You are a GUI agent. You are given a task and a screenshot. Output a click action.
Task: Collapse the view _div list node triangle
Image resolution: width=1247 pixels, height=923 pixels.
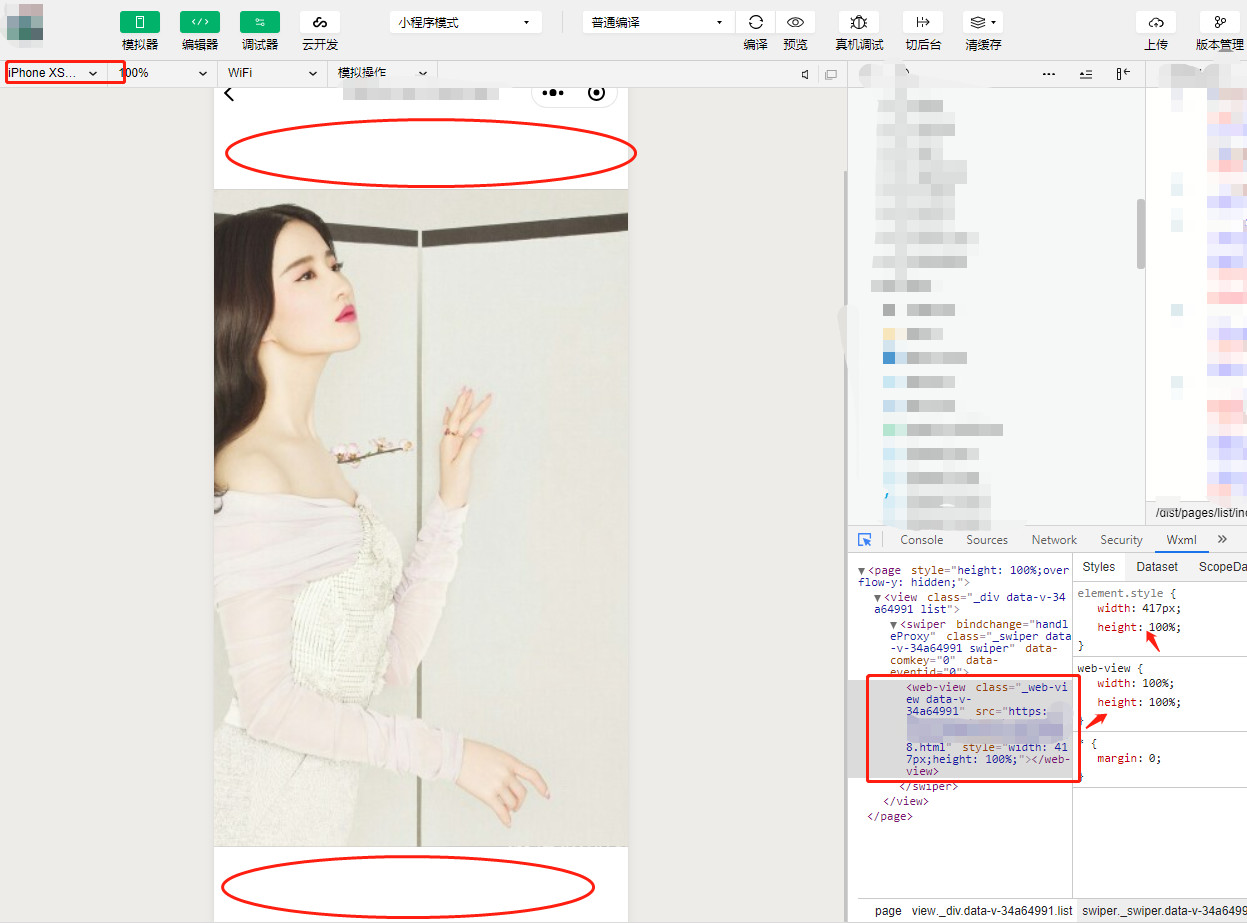[x=878, y=597]
